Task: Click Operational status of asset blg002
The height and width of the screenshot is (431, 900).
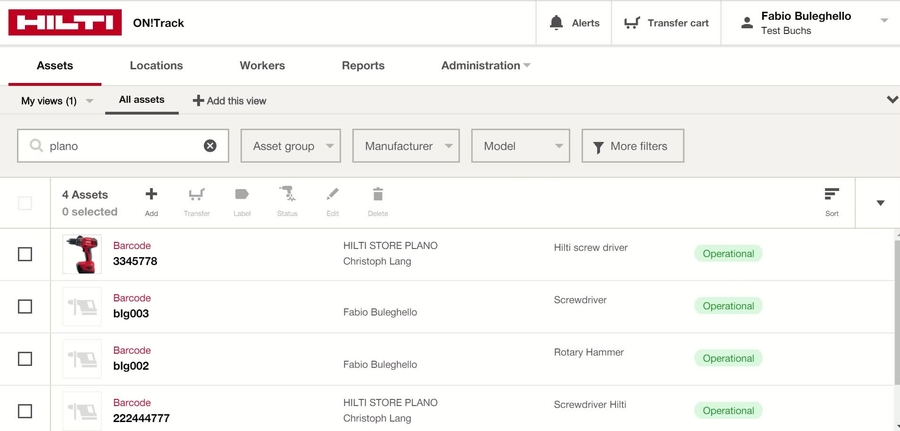Action: click(728, 358)
